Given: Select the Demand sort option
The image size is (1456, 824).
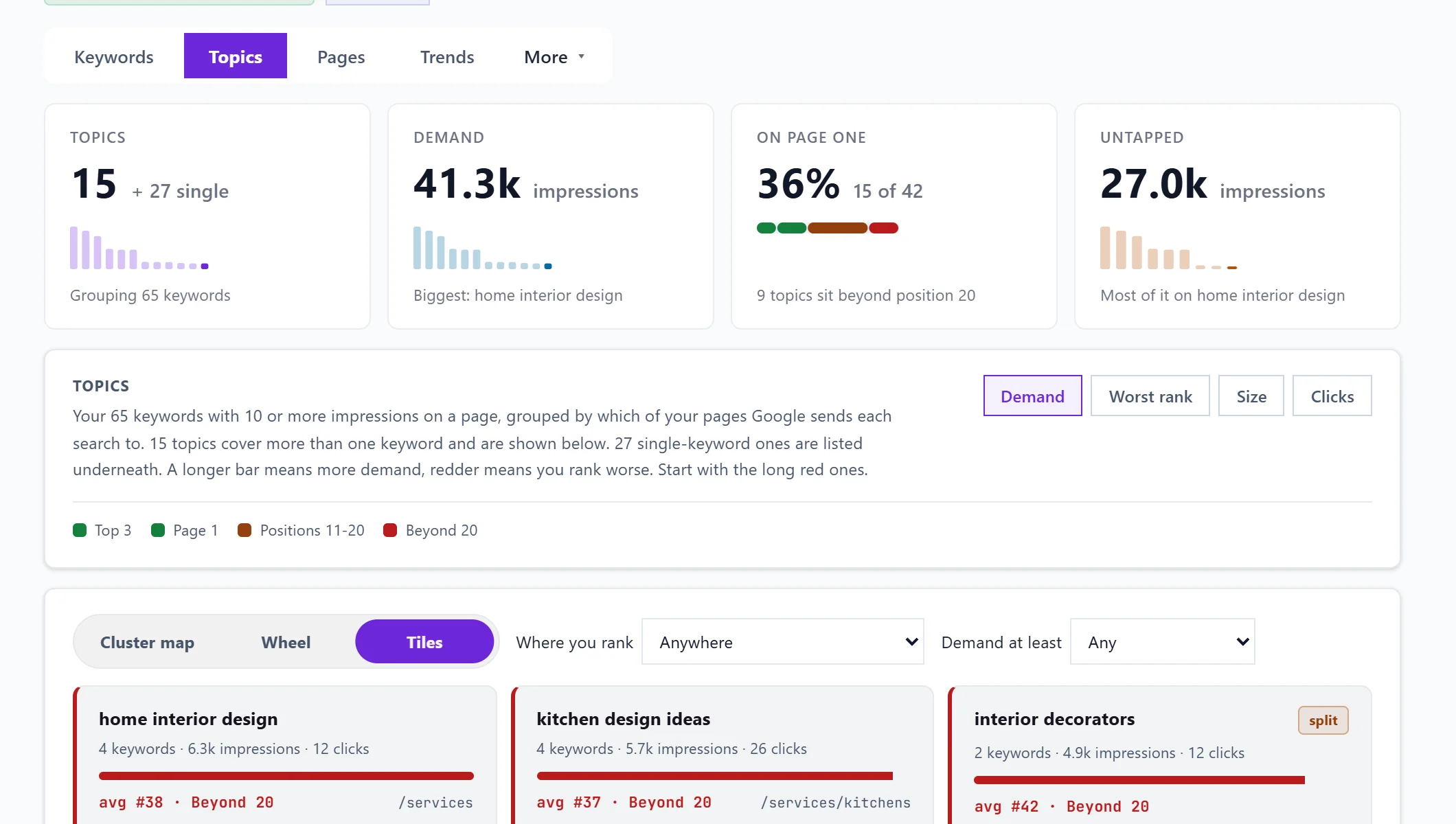Looking at the screenshot, I should coord(1032,396).
